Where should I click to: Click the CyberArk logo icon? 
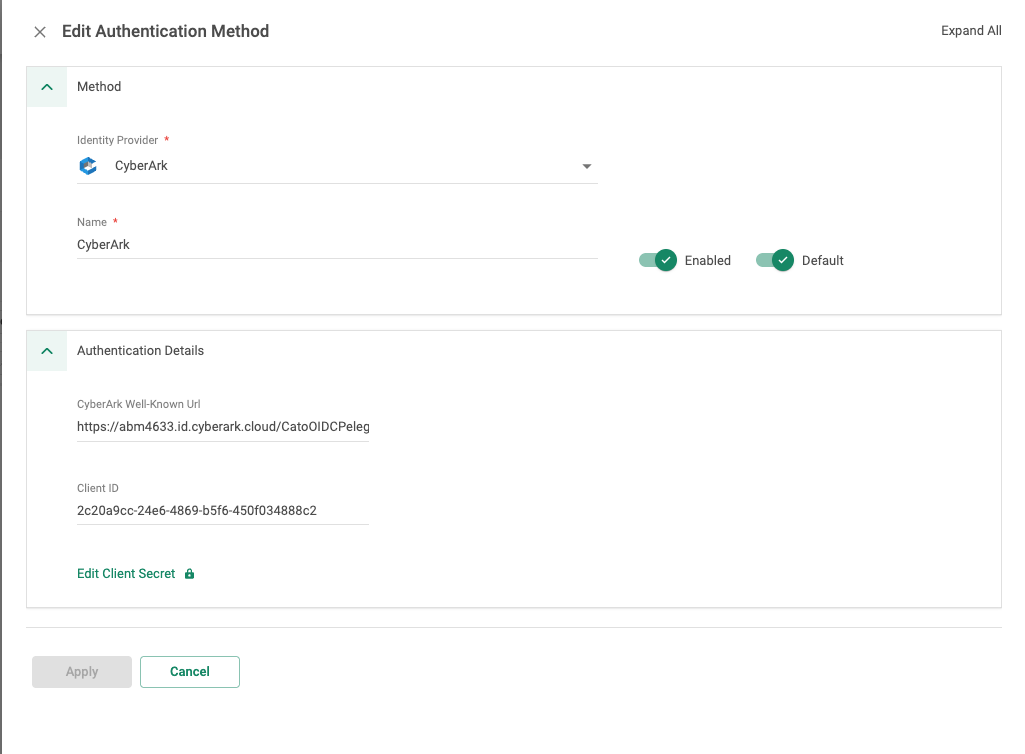pyautogui.click(x=88, y=166)
